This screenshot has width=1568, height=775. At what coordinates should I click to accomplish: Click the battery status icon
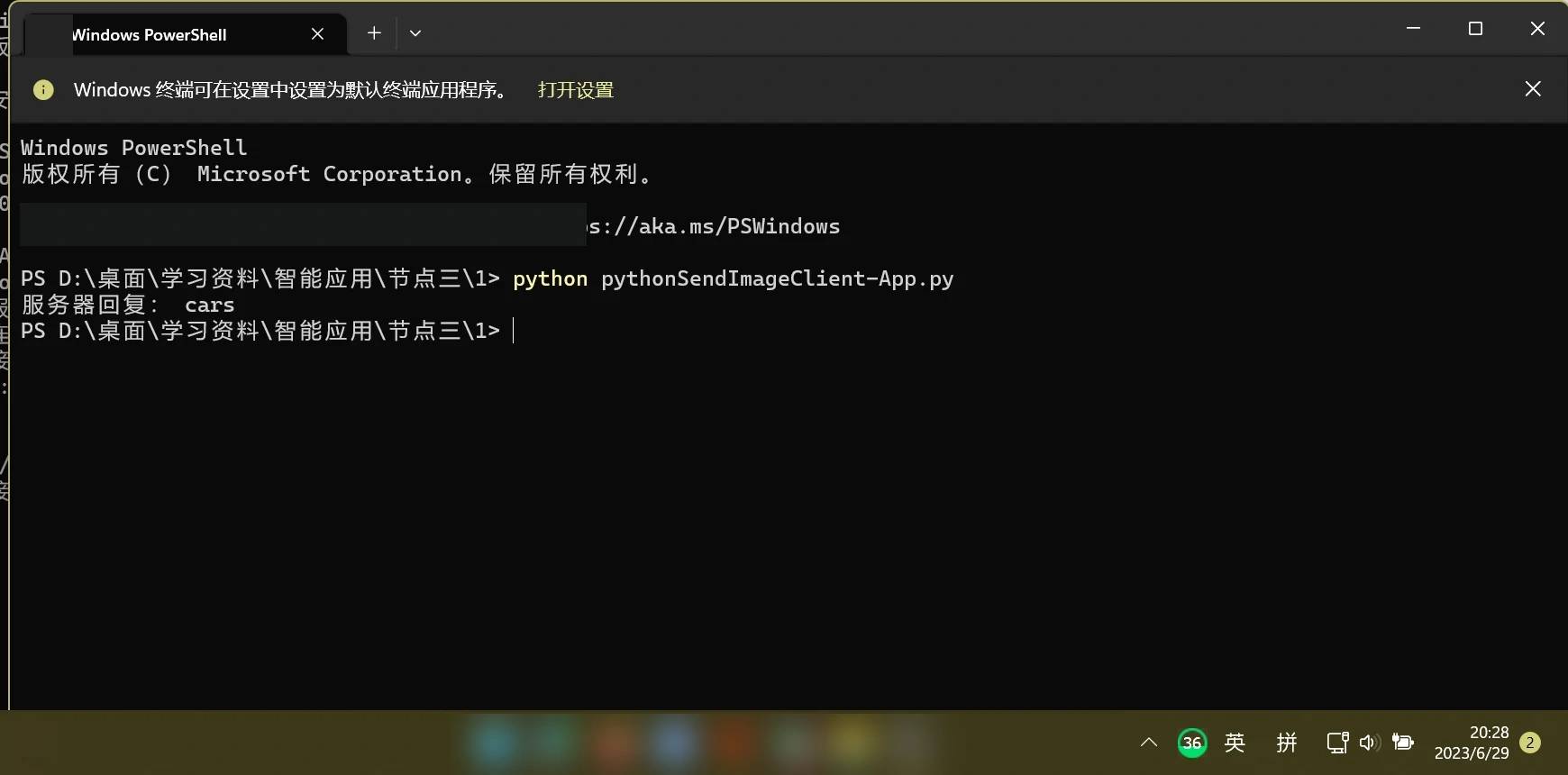(1403, 743)
